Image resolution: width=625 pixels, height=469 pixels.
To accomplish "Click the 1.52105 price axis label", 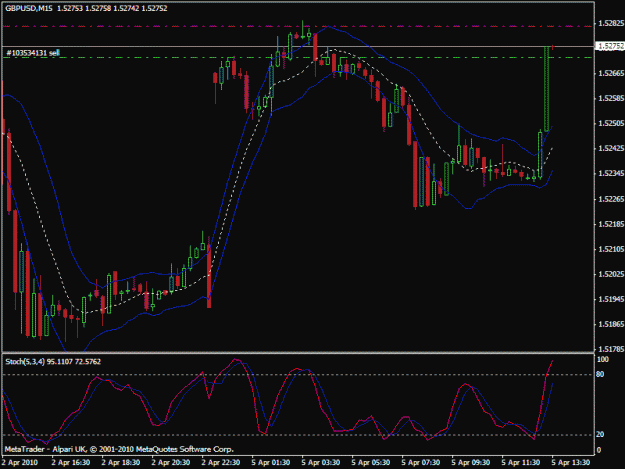I will [611, 249].
